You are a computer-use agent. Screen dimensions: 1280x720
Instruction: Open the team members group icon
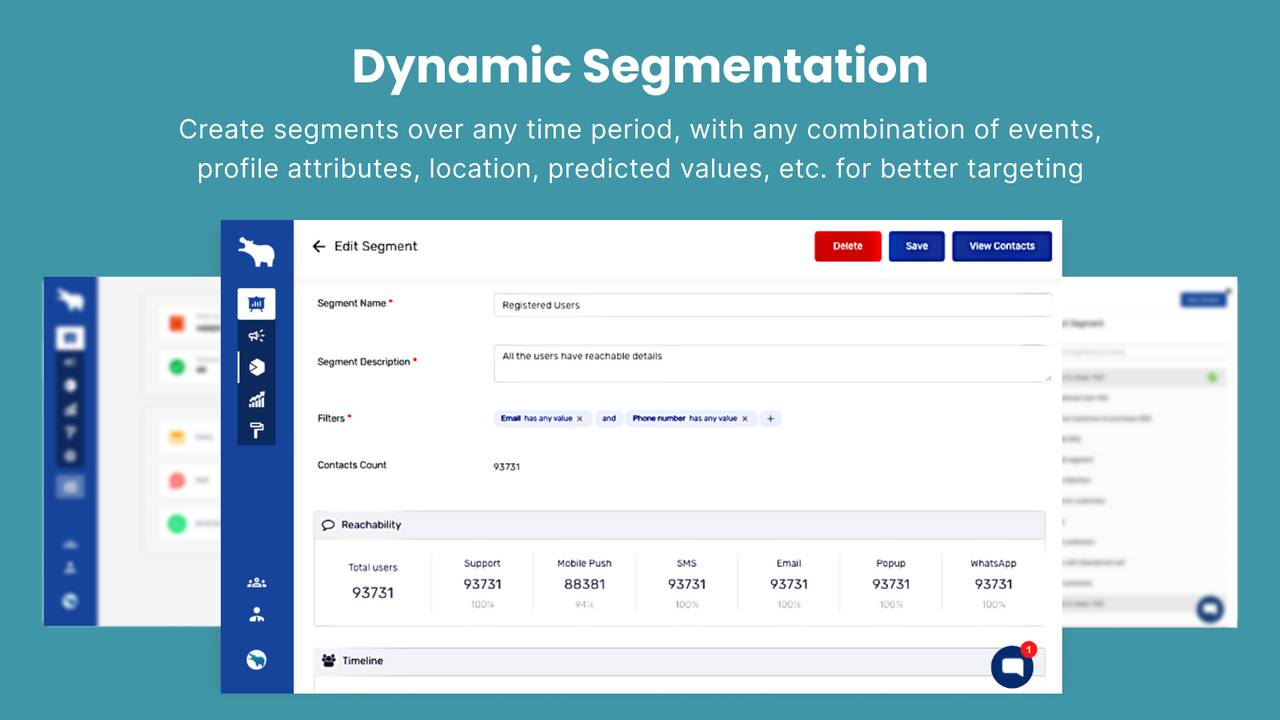[256, 583]
